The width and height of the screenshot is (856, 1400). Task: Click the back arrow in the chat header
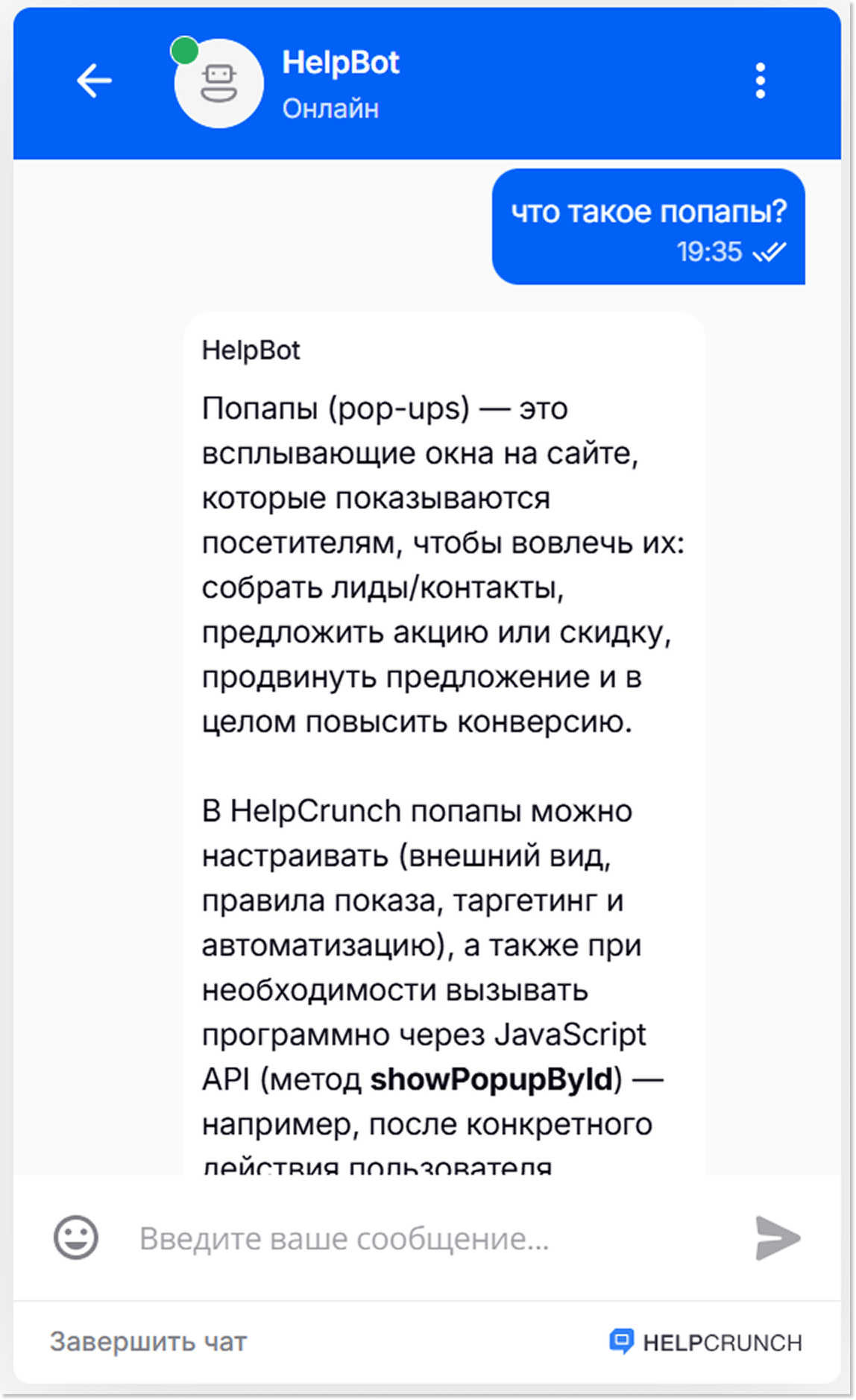(x=93, y=82)
